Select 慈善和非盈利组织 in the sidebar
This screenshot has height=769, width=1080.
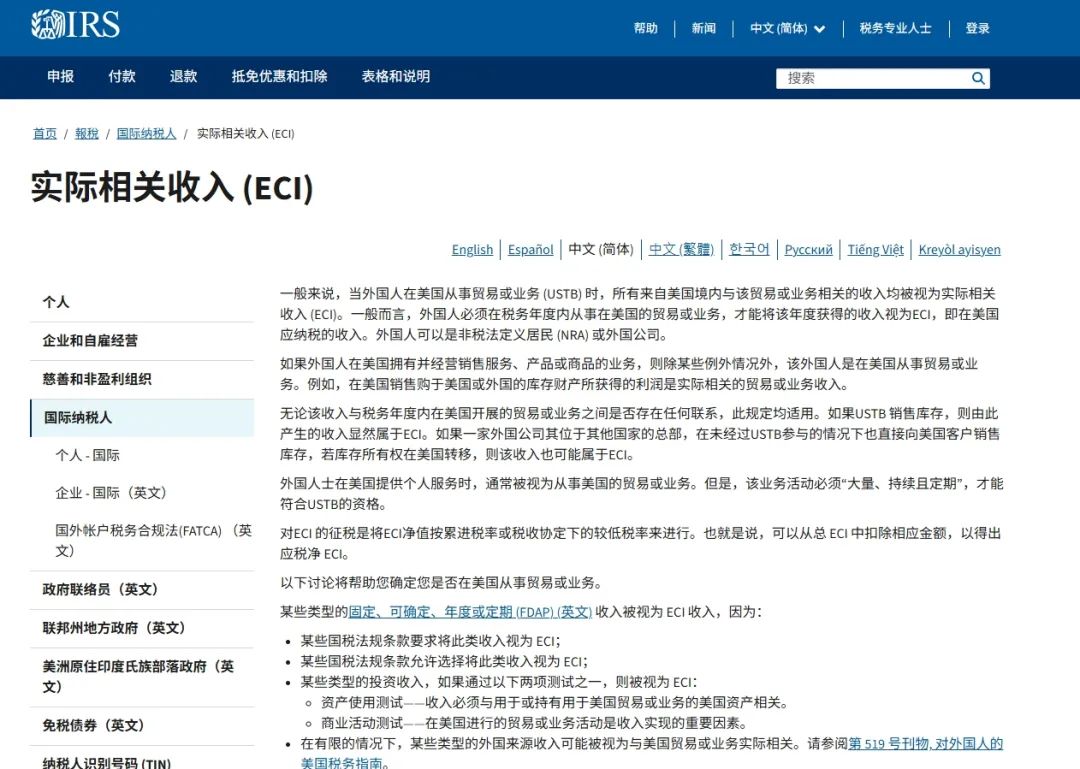pyautogui.click(x=97, y=379)
